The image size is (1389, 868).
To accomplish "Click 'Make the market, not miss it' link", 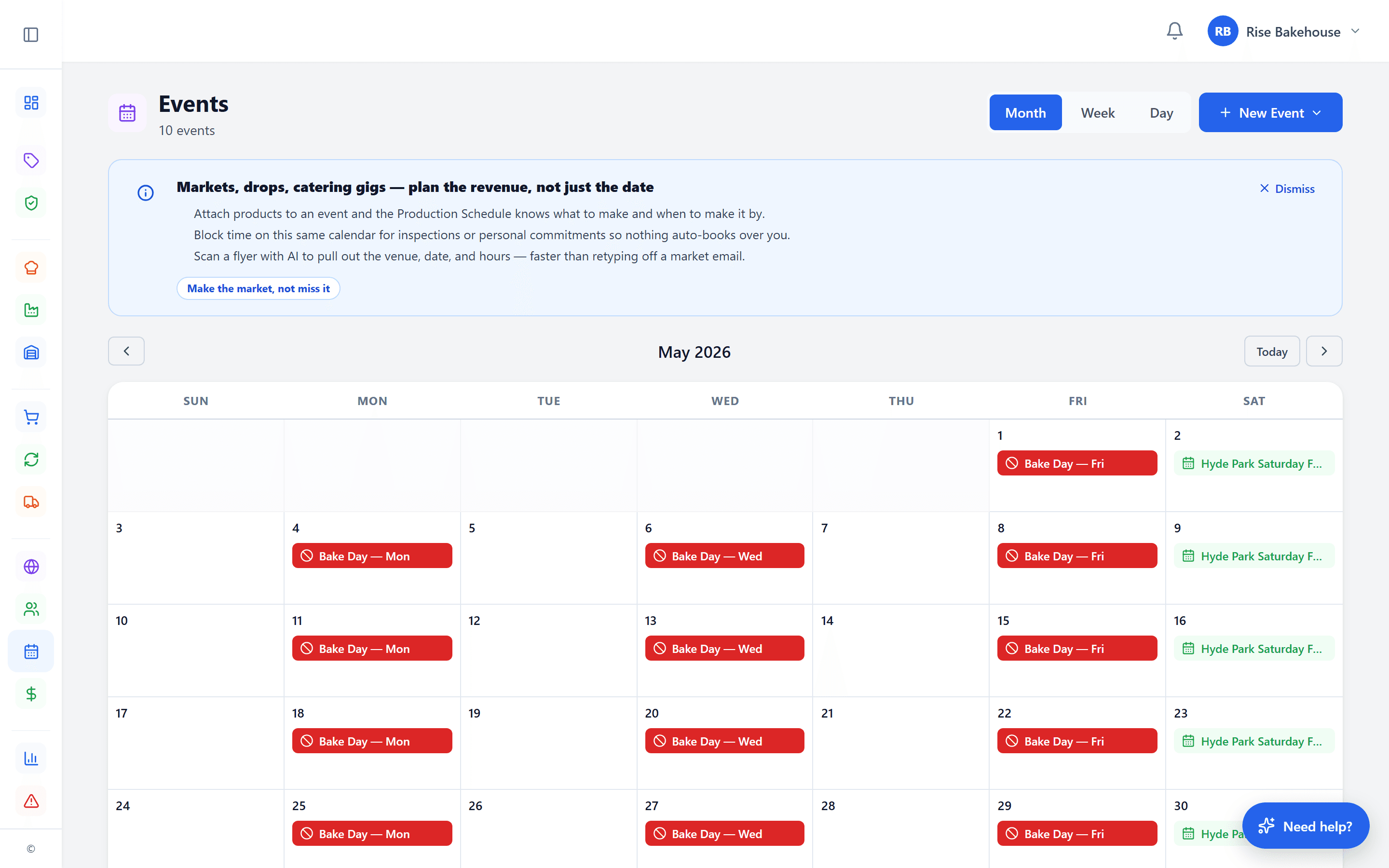I will [259, 288].
